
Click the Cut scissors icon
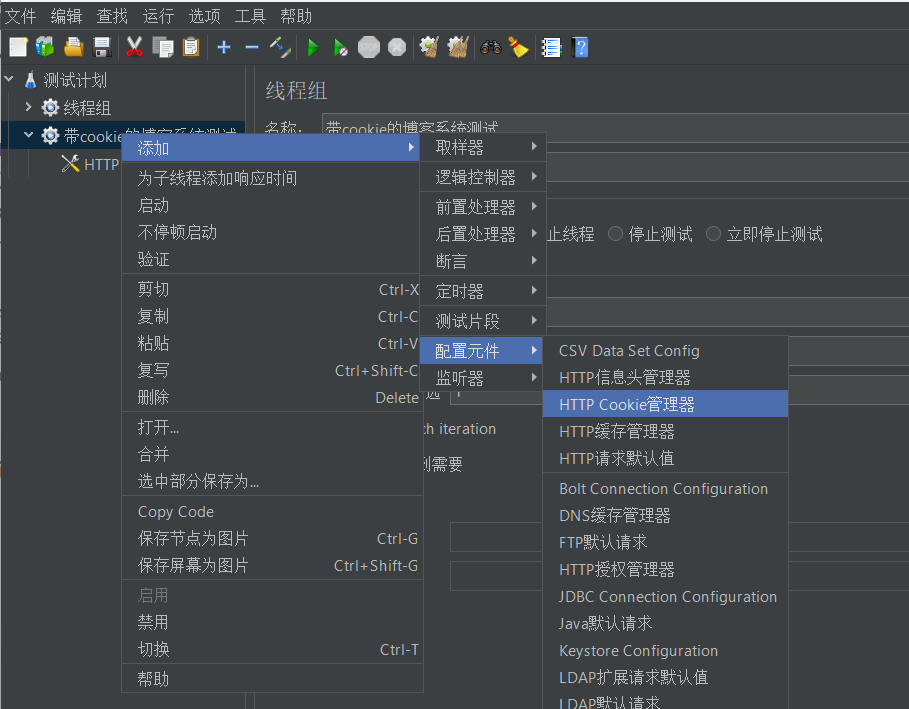tap(134, 47)
